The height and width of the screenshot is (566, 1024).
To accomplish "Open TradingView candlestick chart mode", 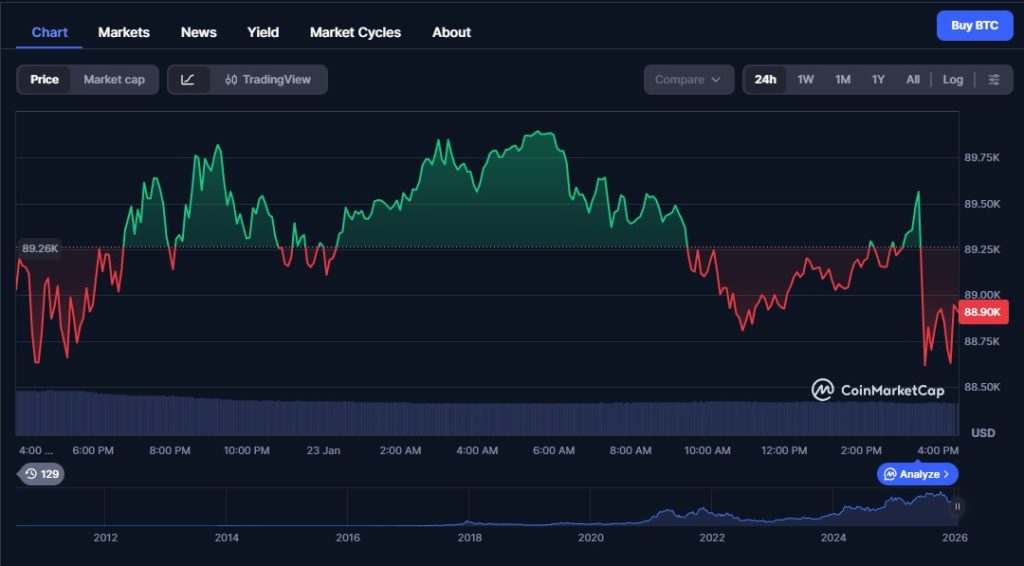I will click(268, 80).
